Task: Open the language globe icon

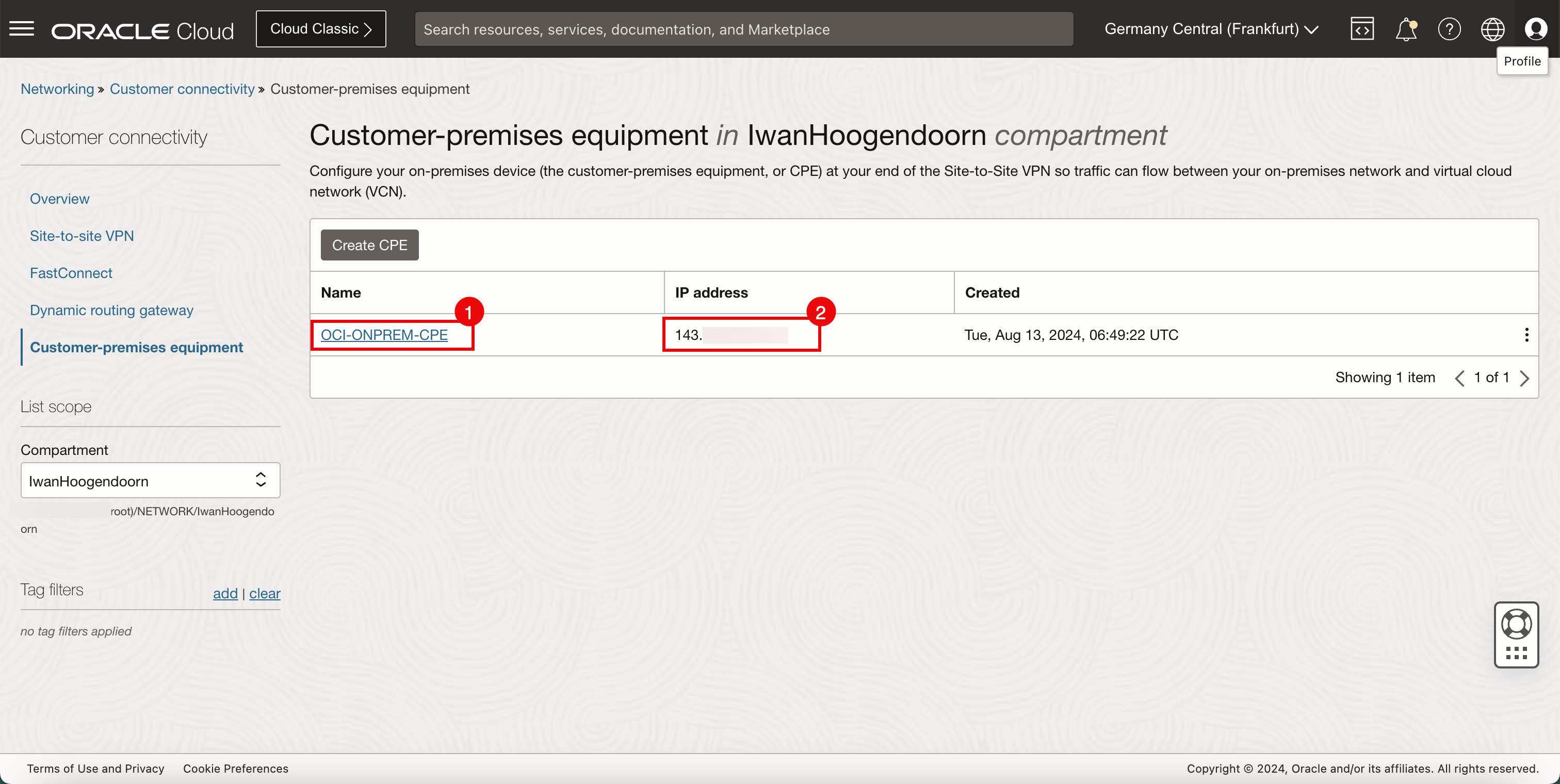Action: 1492,28
